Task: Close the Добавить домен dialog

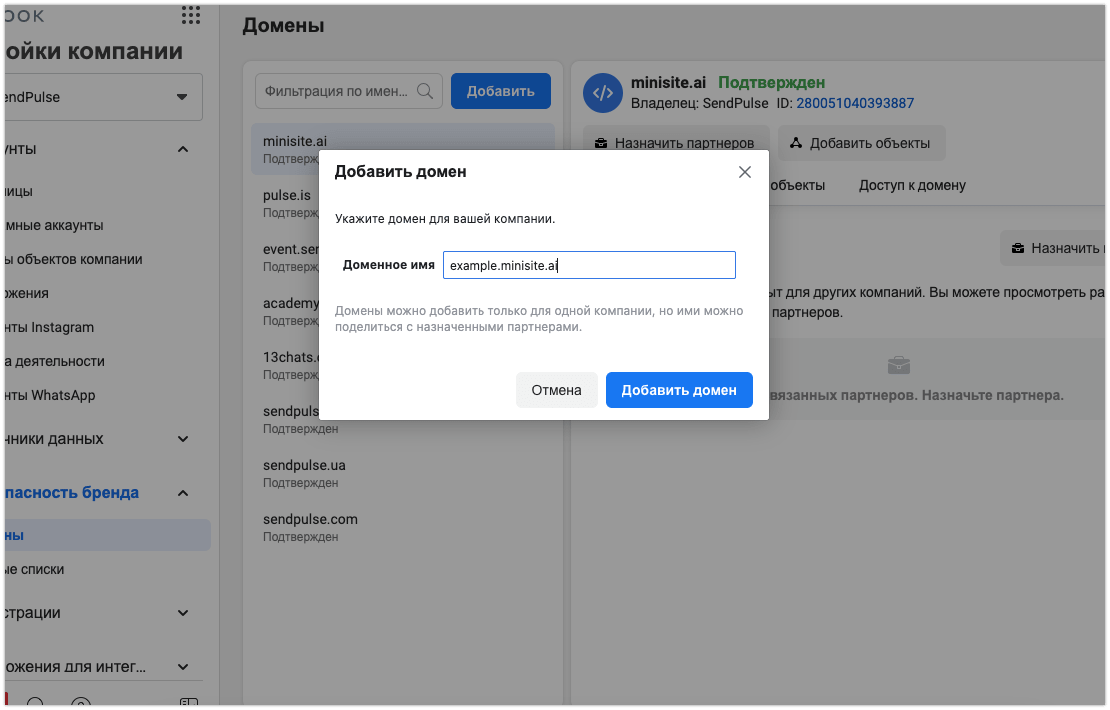Action: coord(744,172)
